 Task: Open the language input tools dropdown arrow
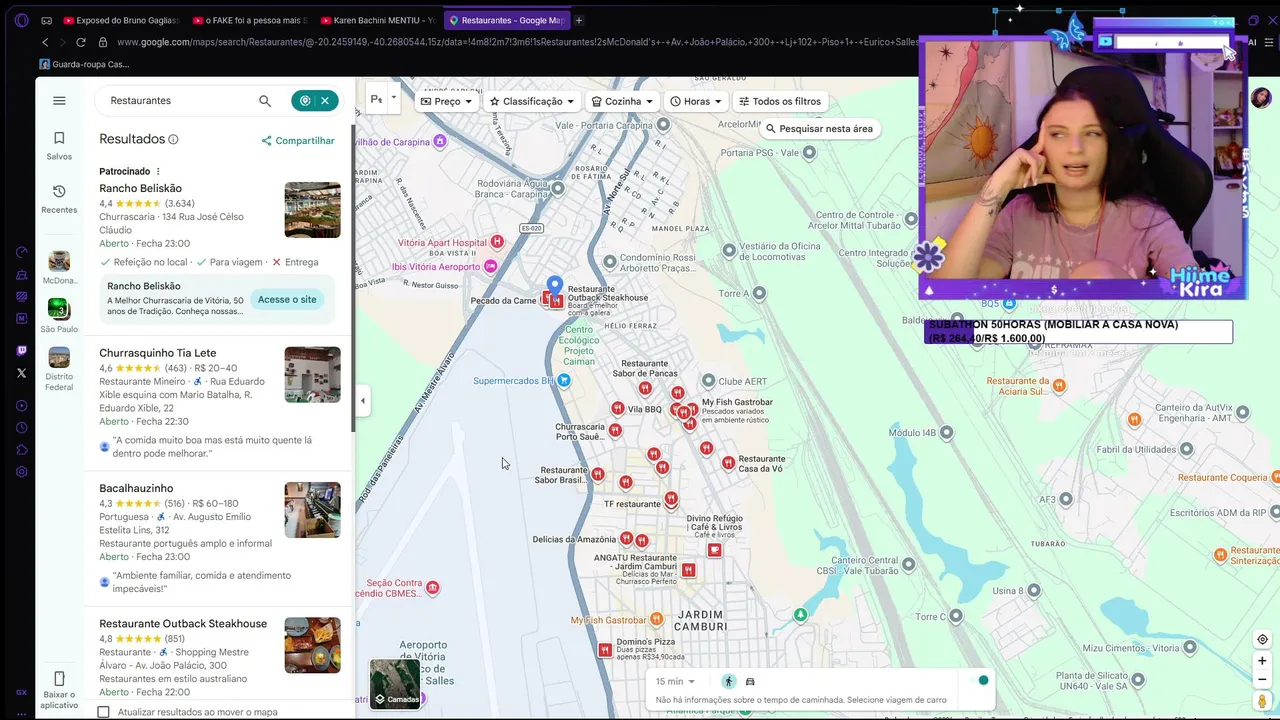tap(394, 98)
